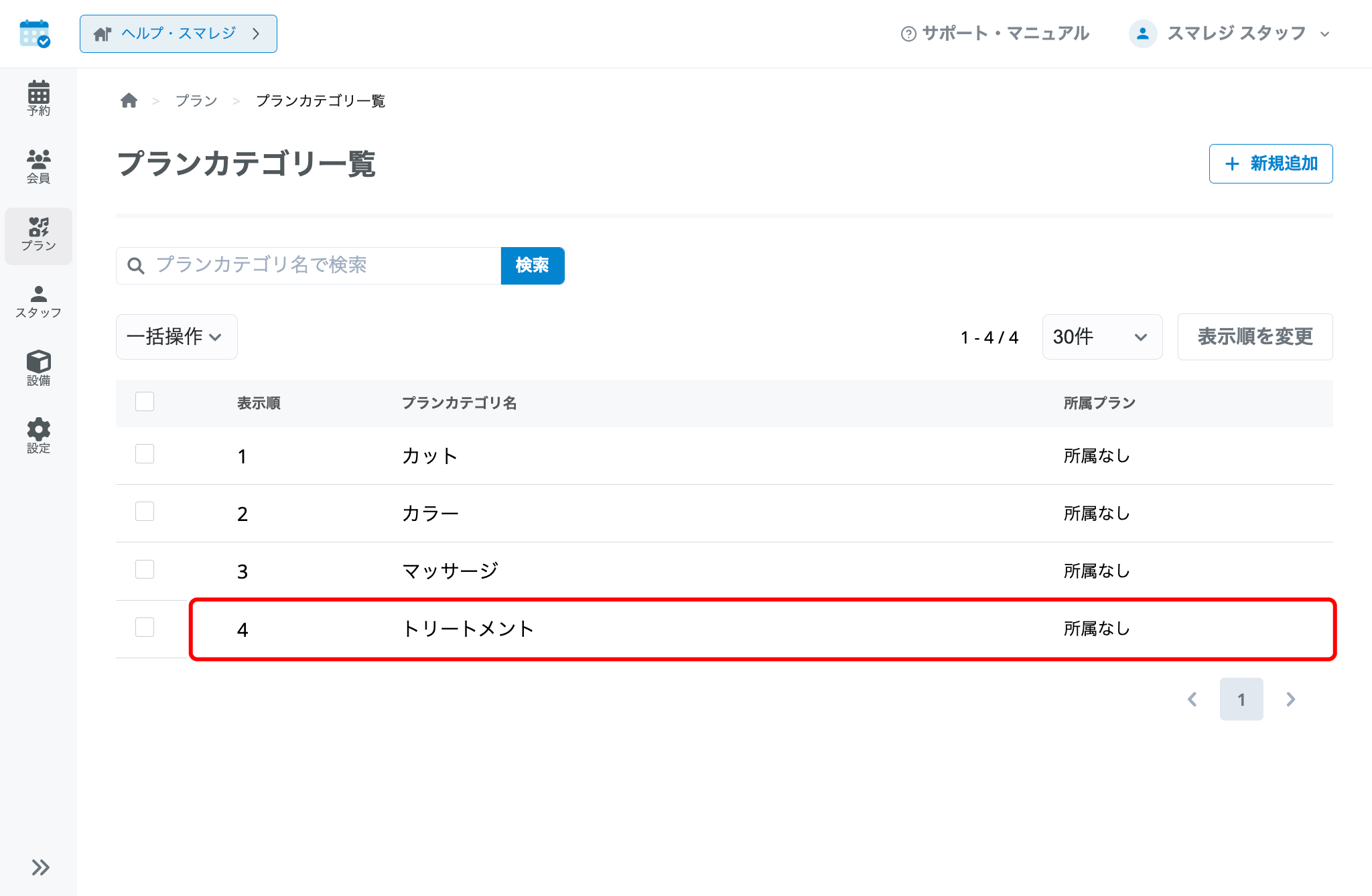
Task: Expand the スマレジ スタッフ user menu
Action: click(x=1230, y=33)
